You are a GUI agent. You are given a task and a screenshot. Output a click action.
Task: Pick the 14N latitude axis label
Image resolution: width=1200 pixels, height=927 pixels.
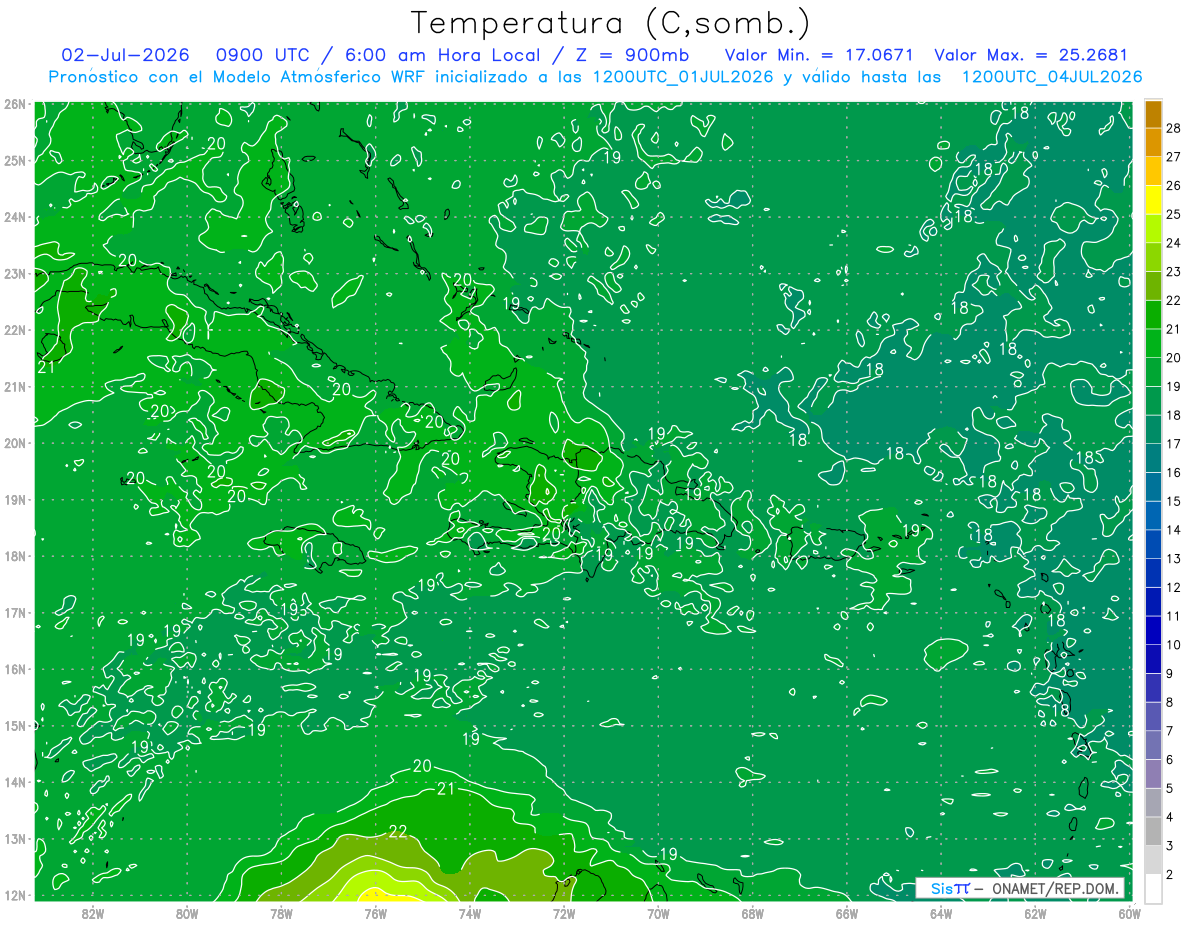click(x=15, y=782)
